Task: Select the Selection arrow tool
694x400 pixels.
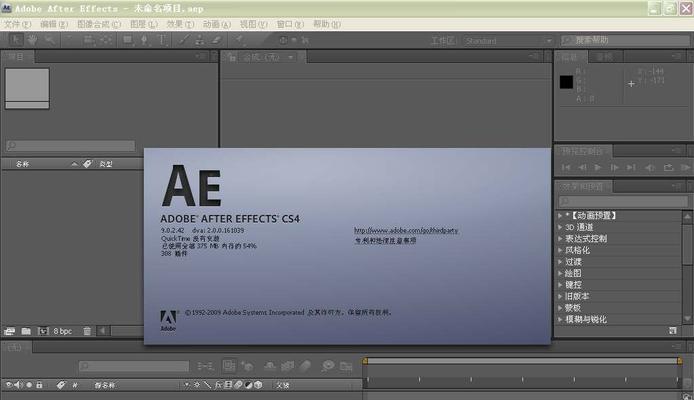Action: (x=16, y=40)
